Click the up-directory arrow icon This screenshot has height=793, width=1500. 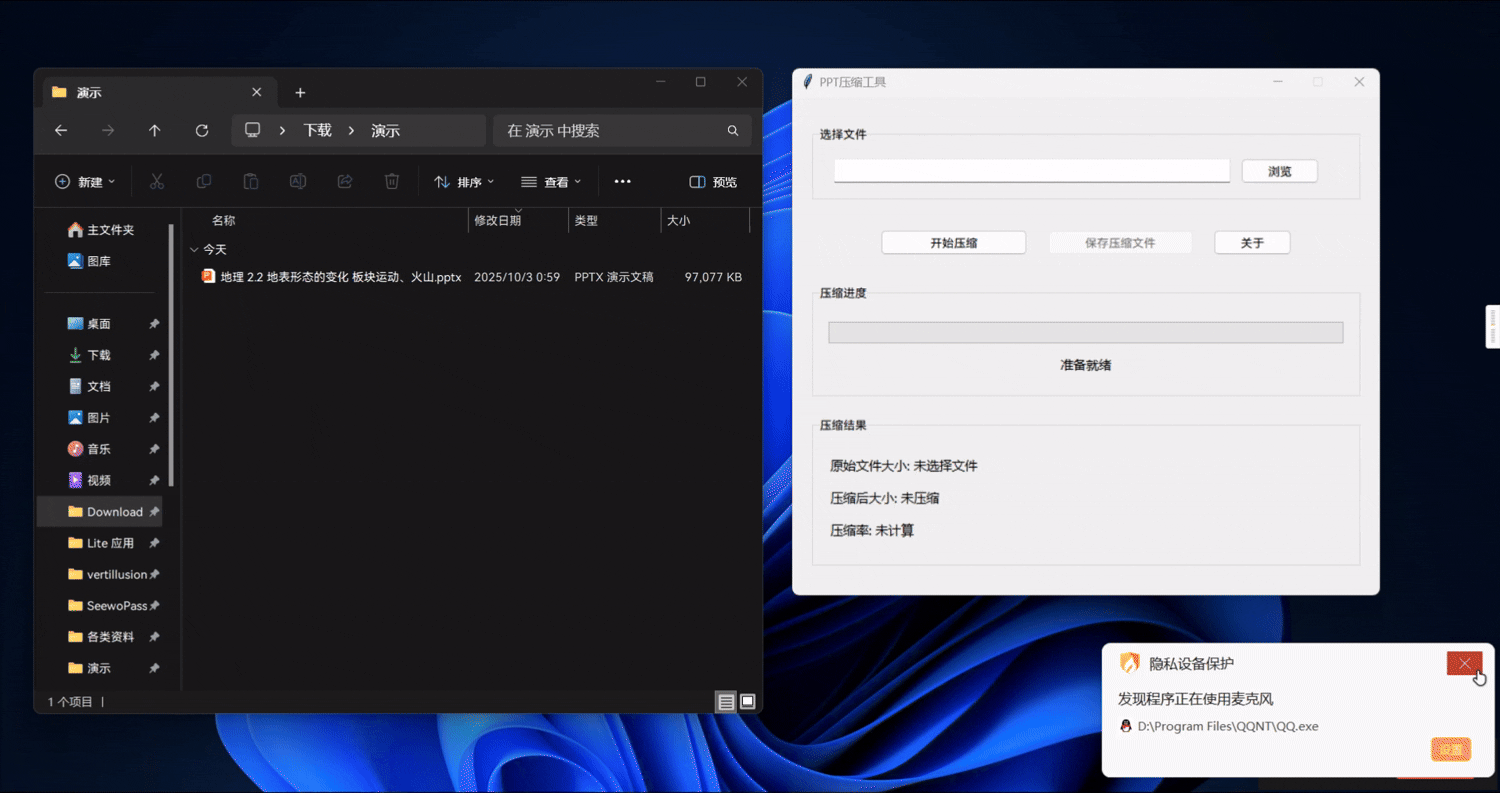click(x=154, y=131)
